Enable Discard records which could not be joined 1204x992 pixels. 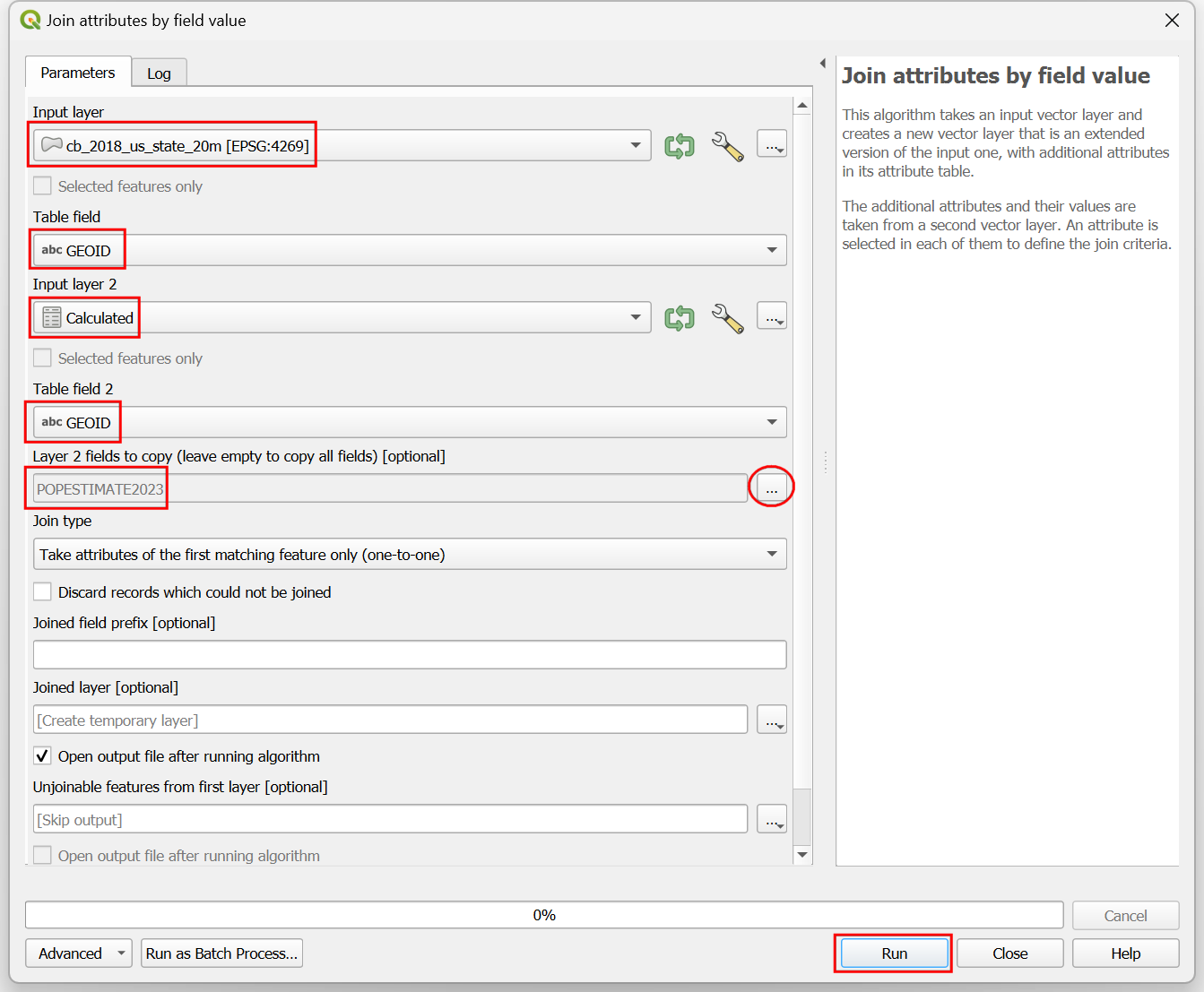pos(43,592)
